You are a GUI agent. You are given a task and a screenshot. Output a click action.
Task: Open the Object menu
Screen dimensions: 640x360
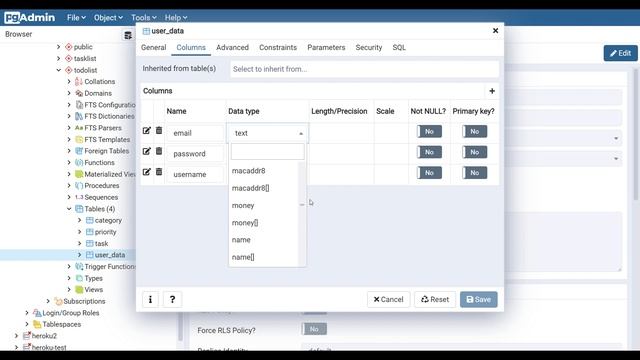click(108, 18)
